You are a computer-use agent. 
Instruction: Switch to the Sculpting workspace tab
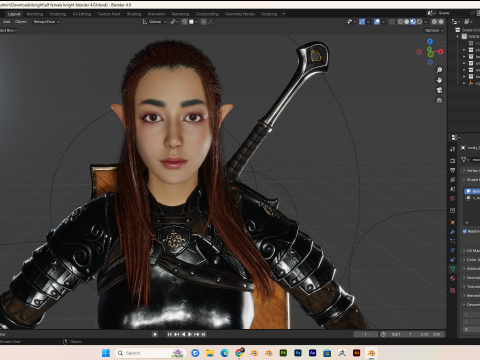pyautogui.click(x=58, y=14)
